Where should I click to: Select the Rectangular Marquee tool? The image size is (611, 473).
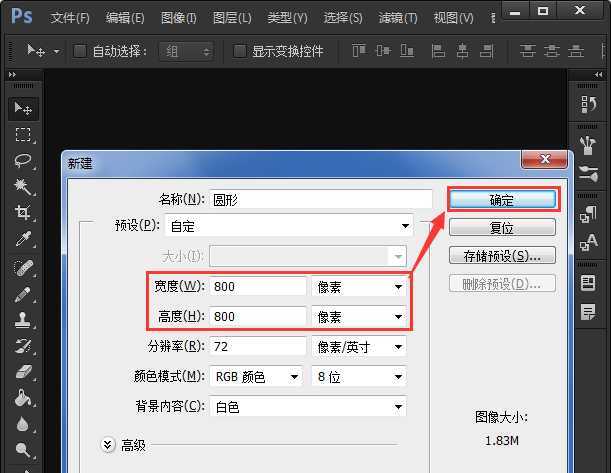coord(22,134)
